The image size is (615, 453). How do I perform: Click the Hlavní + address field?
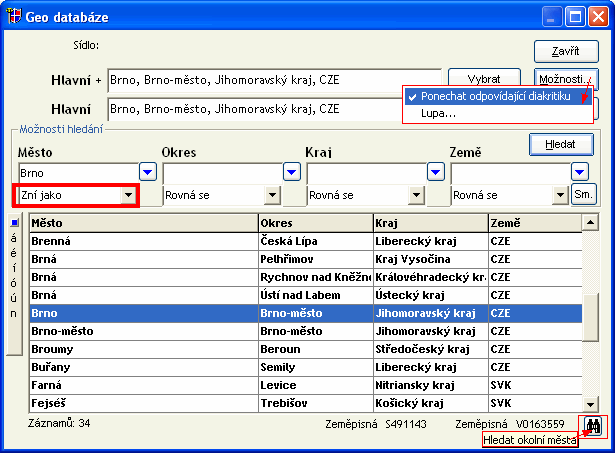pyautogui.click(x=275, y=80)
